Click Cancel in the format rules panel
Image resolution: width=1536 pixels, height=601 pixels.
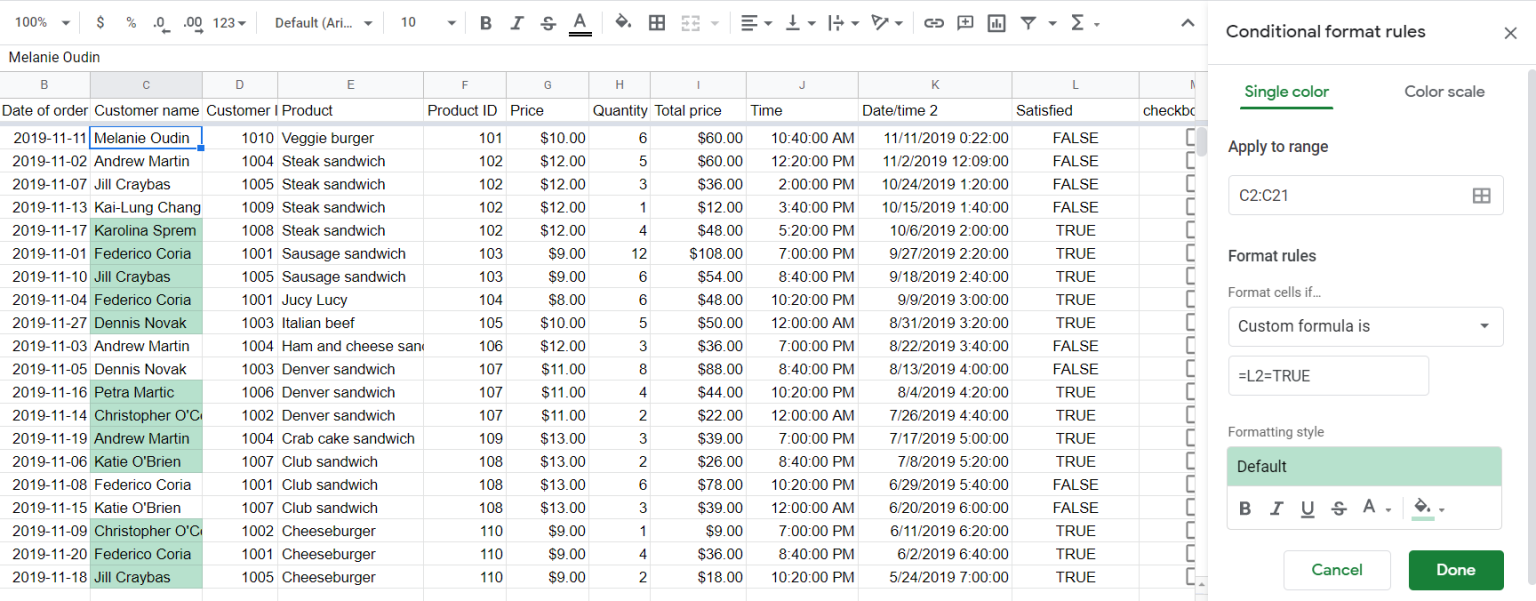click(x=1337, y=569)
